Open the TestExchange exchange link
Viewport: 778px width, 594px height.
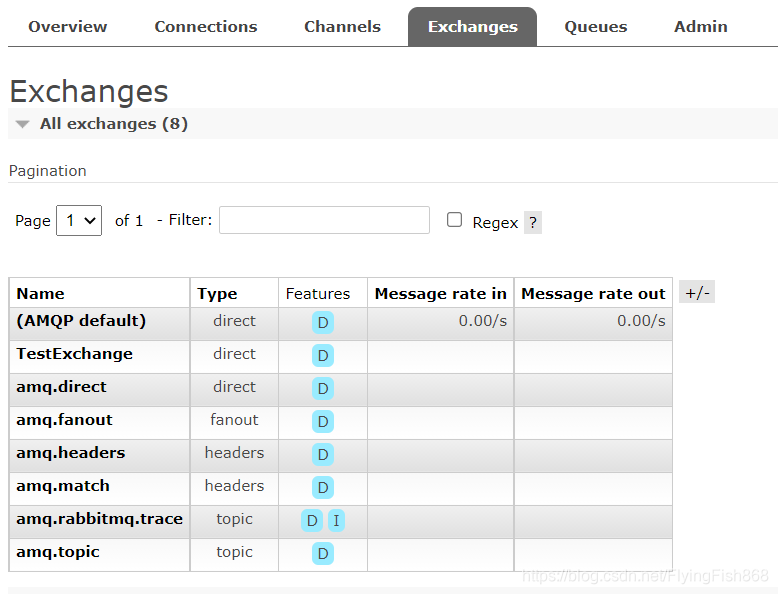coord(74,354)
